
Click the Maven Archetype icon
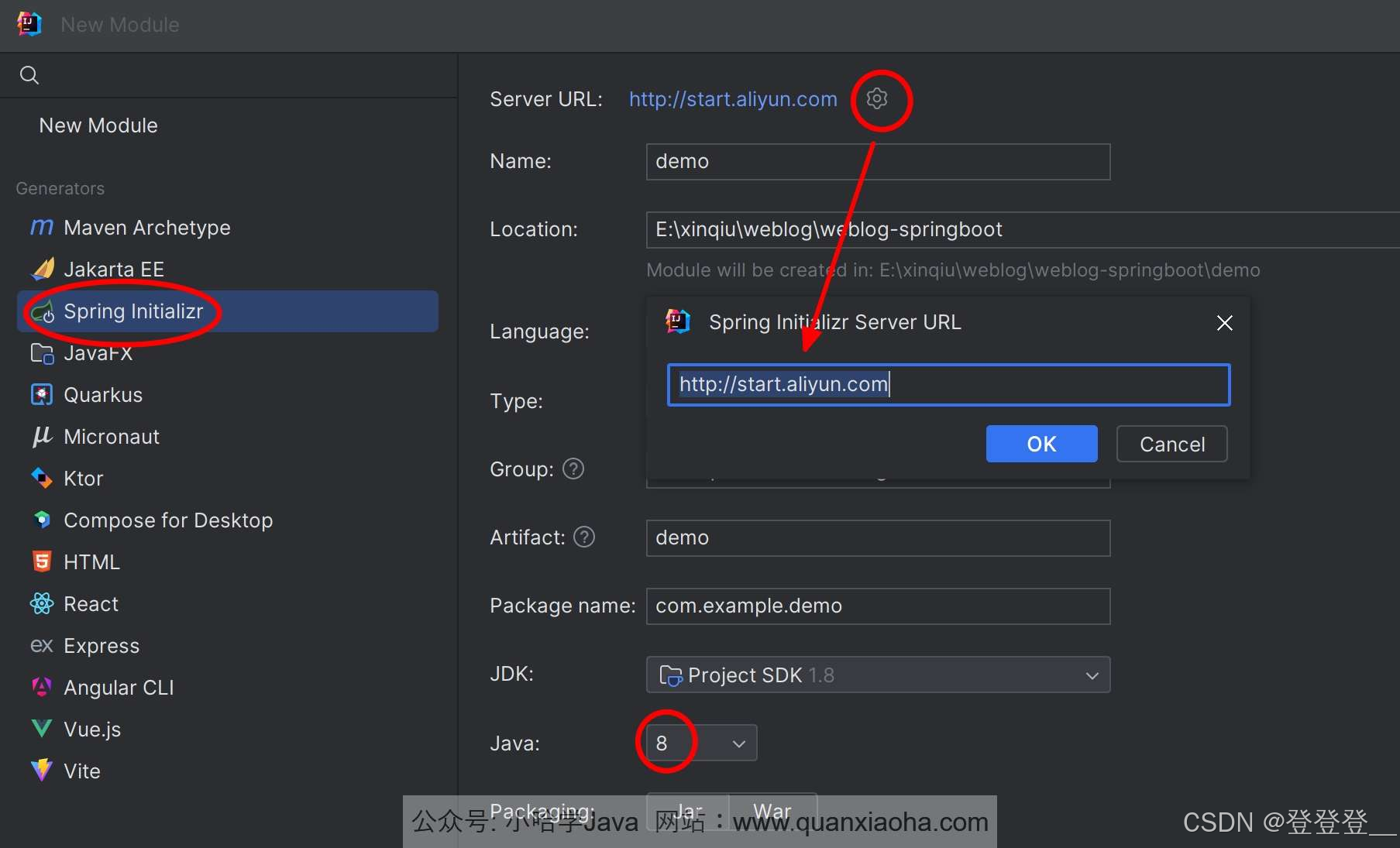(42, 227)
